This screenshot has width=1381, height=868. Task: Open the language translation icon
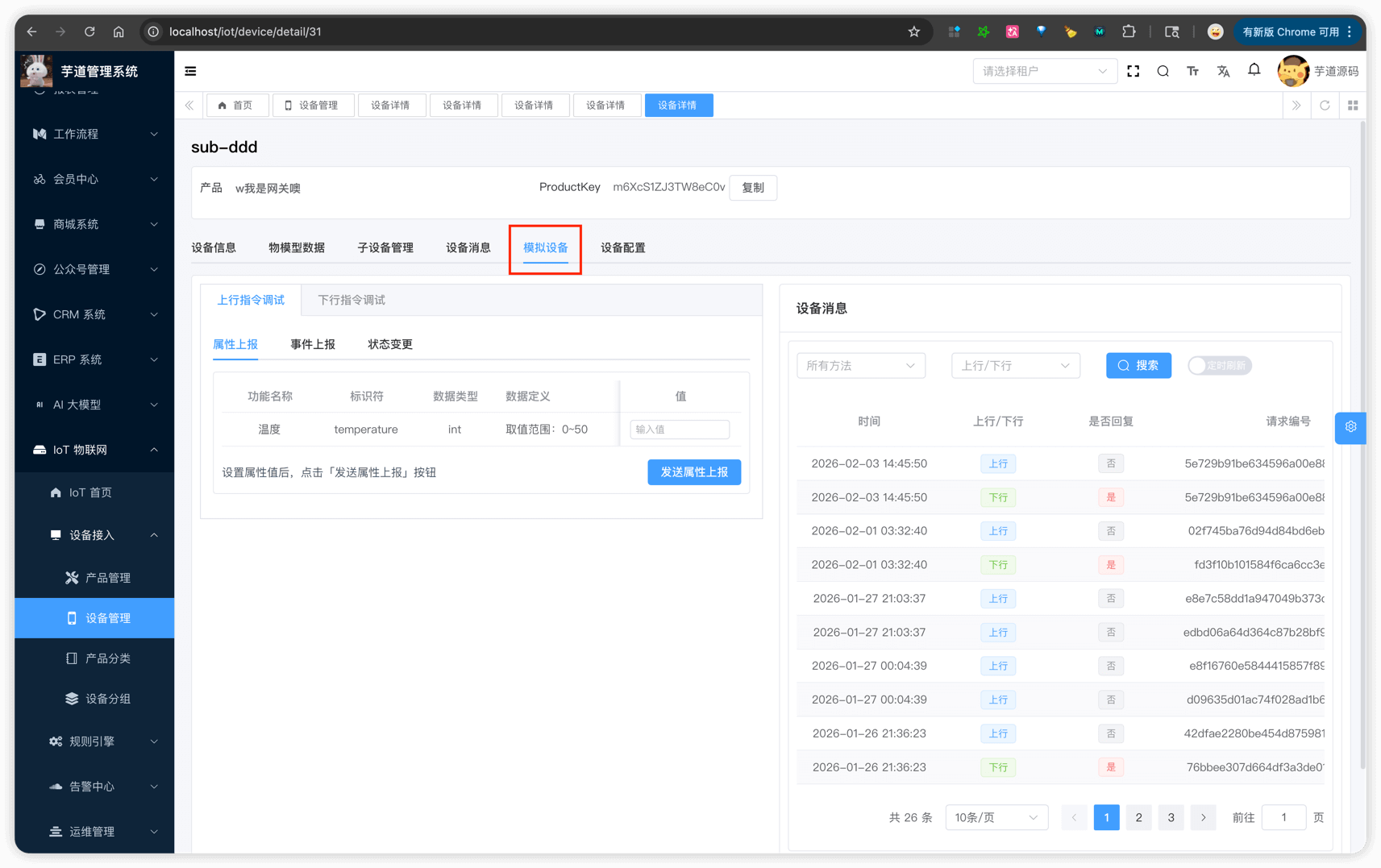click(1223, 71)
